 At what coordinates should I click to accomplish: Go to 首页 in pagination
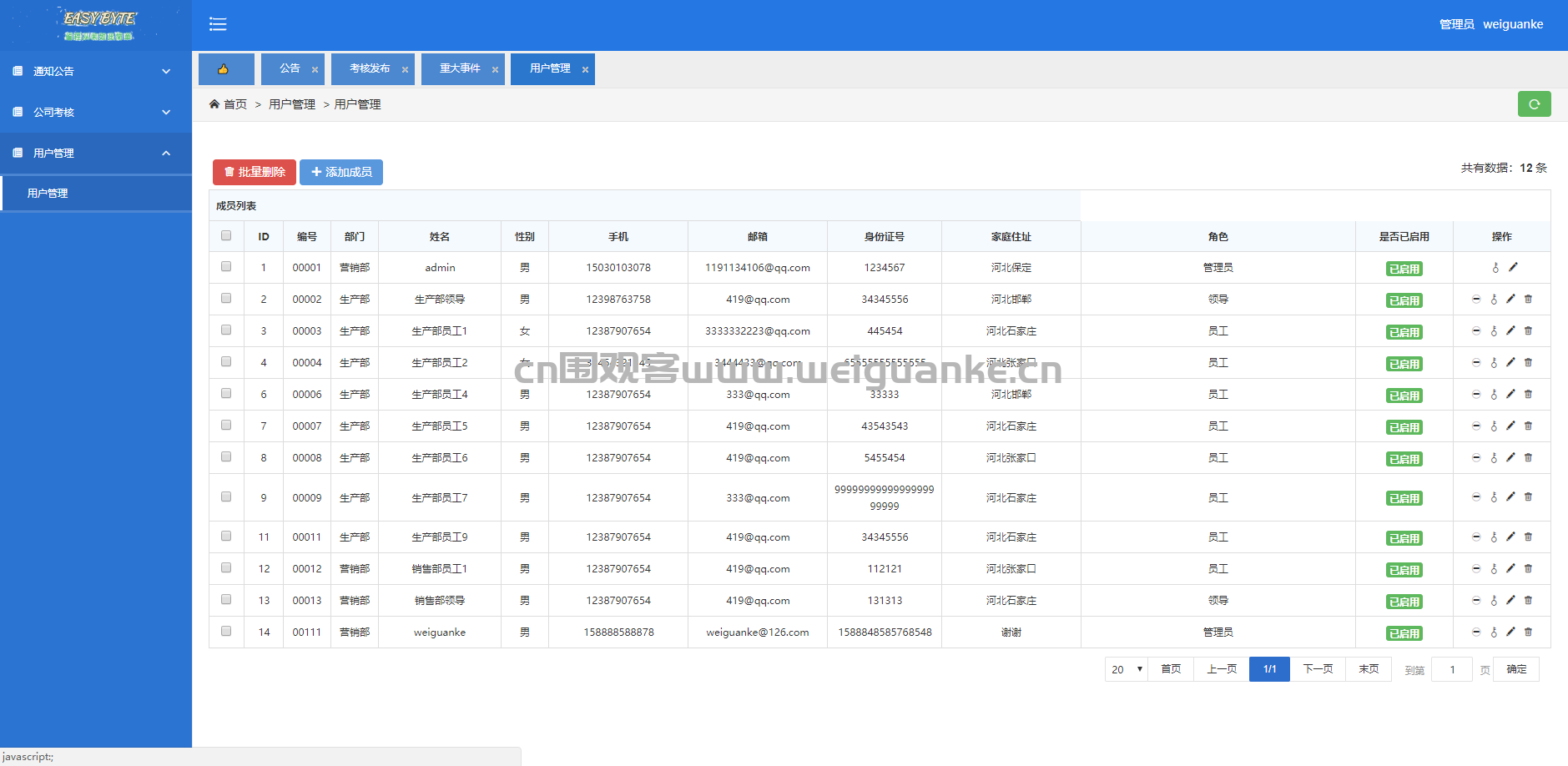pos(1171,669)
